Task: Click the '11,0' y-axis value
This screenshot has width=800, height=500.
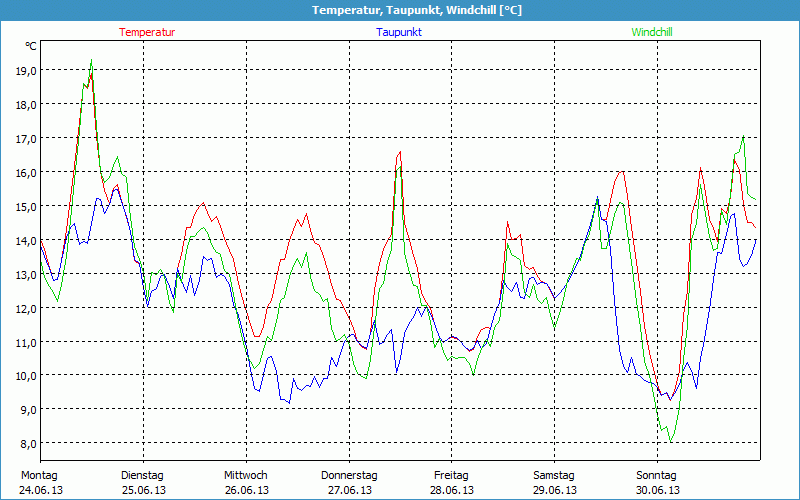Action: (26, 342)
